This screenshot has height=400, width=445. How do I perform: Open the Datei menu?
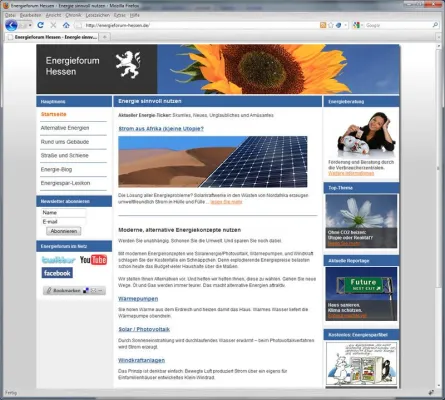10,15
